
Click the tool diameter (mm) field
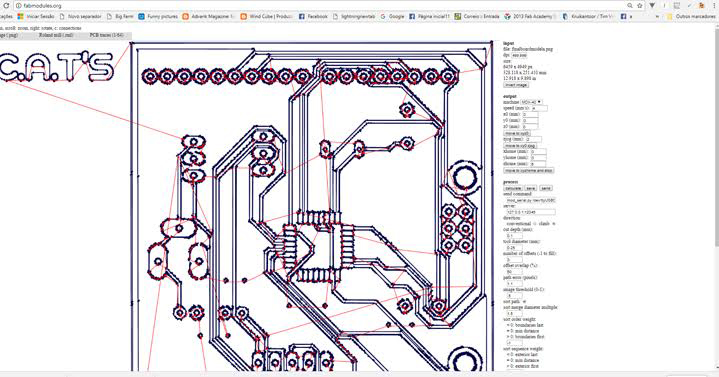(x=514, y=248)
